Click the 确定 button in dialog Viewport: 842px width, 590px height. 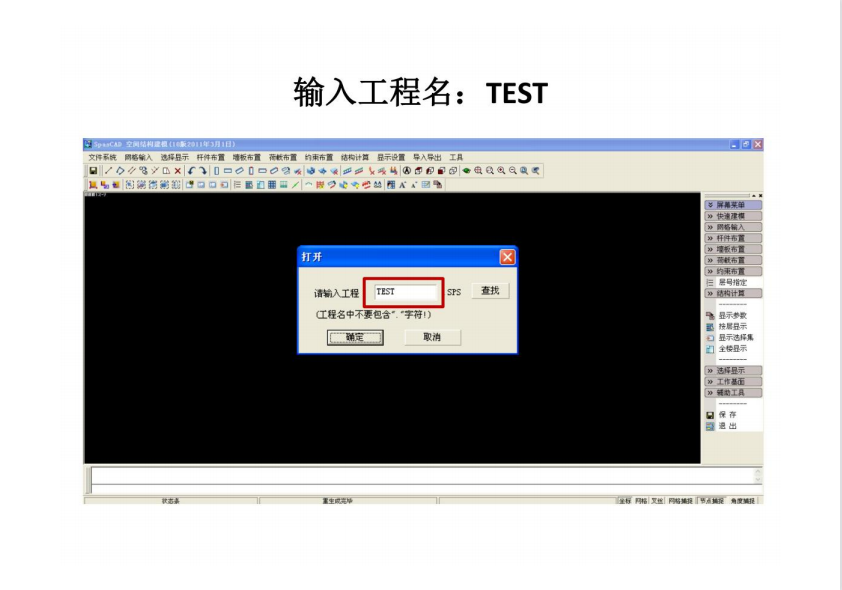click(x=355, y=337)
